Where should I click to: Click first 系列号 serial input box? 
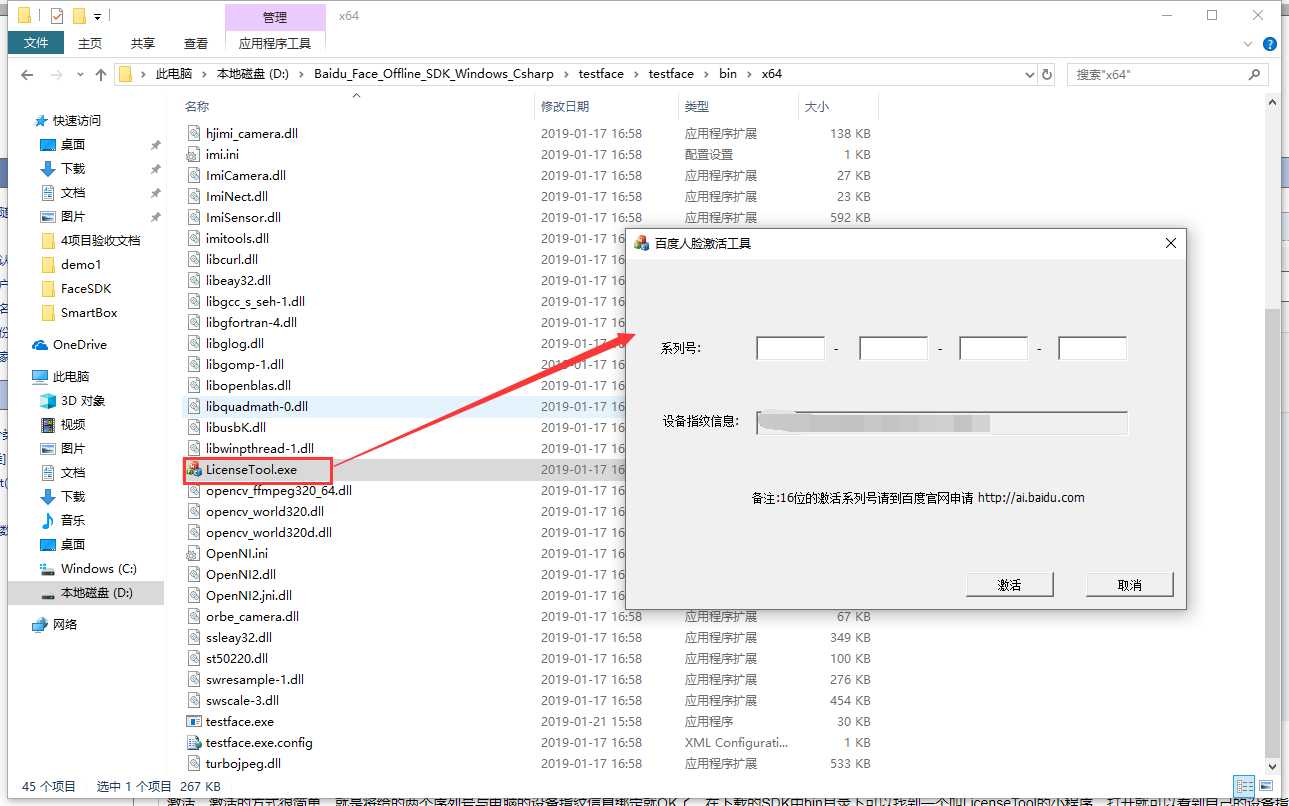coord(791,348)
